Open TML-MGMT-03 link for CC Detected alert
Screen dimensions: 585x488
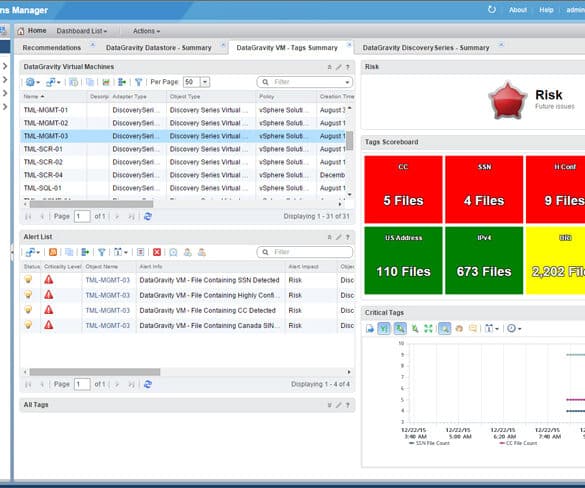107,310
